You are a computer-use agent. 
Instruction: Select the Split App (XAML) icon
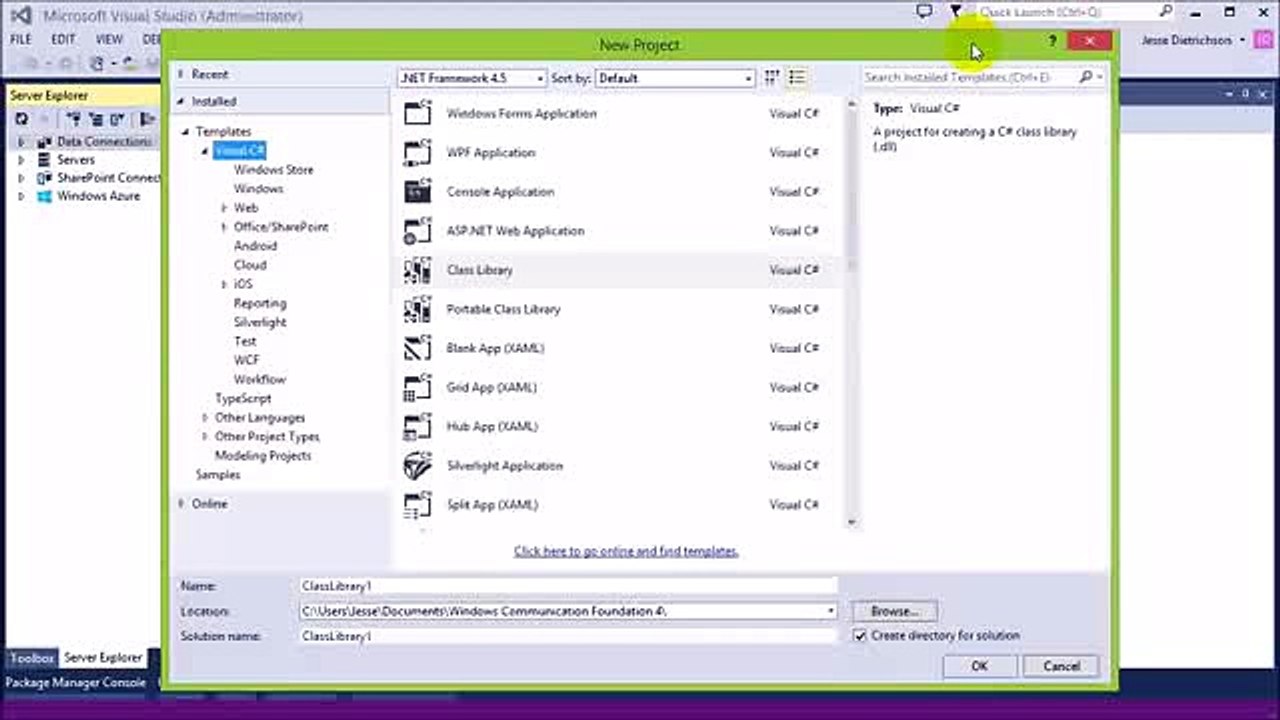tap(417, 505)
